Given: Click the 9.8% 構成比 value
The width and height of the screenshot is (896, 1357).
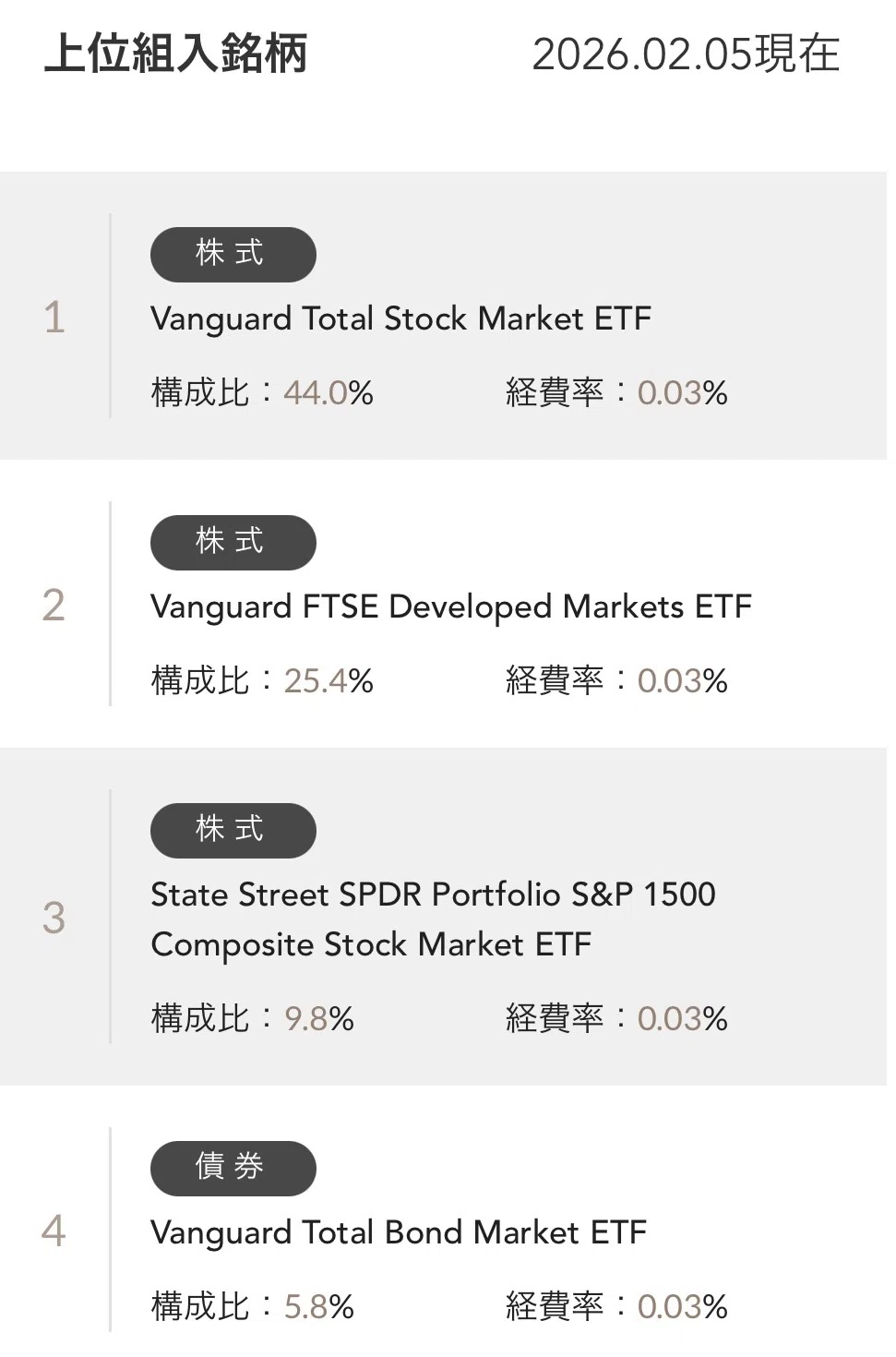Looking at the screenshot, I should pos(319,1018).
